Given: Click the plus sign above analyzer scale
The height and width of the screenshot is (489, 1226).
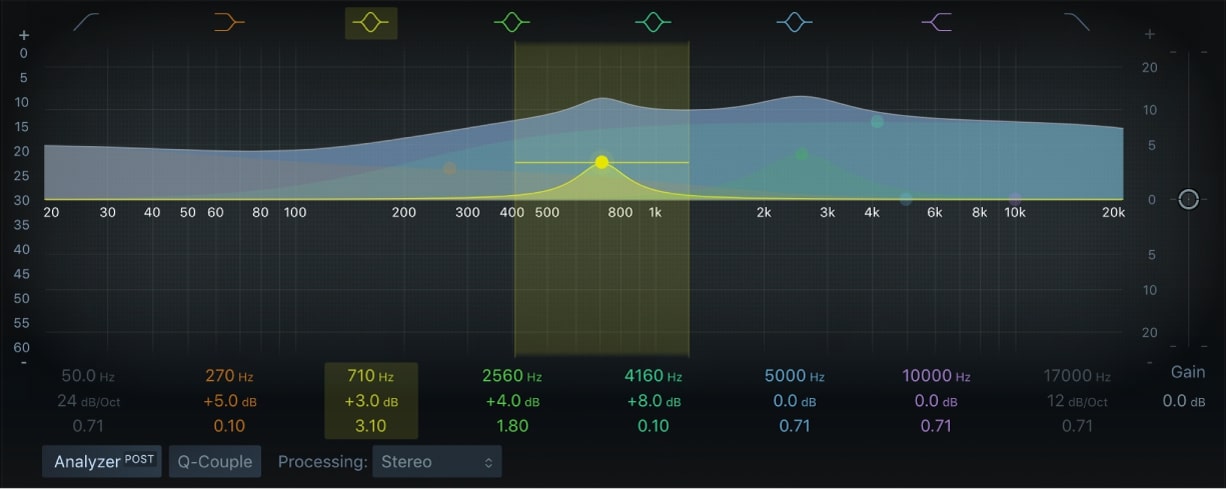Looking at the screenshot, I should 24,34.
